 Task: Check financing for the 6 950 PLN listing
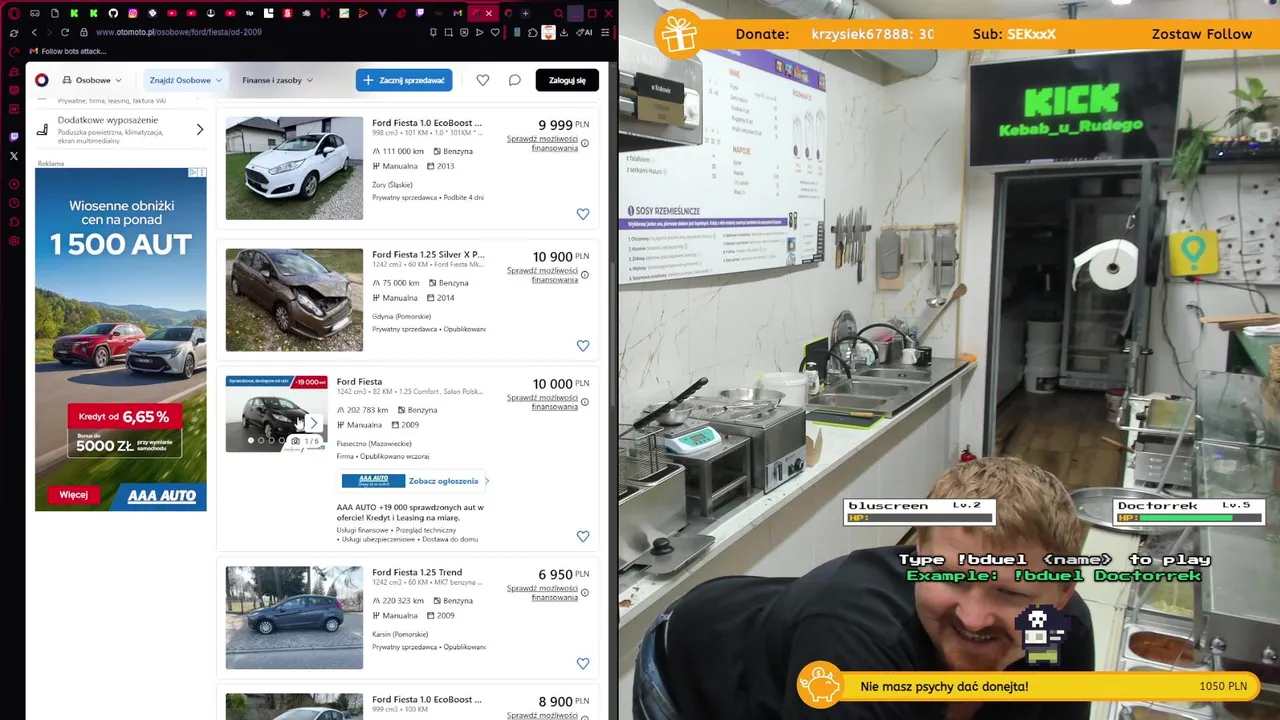pyautogui.click(x=542, y=593)
